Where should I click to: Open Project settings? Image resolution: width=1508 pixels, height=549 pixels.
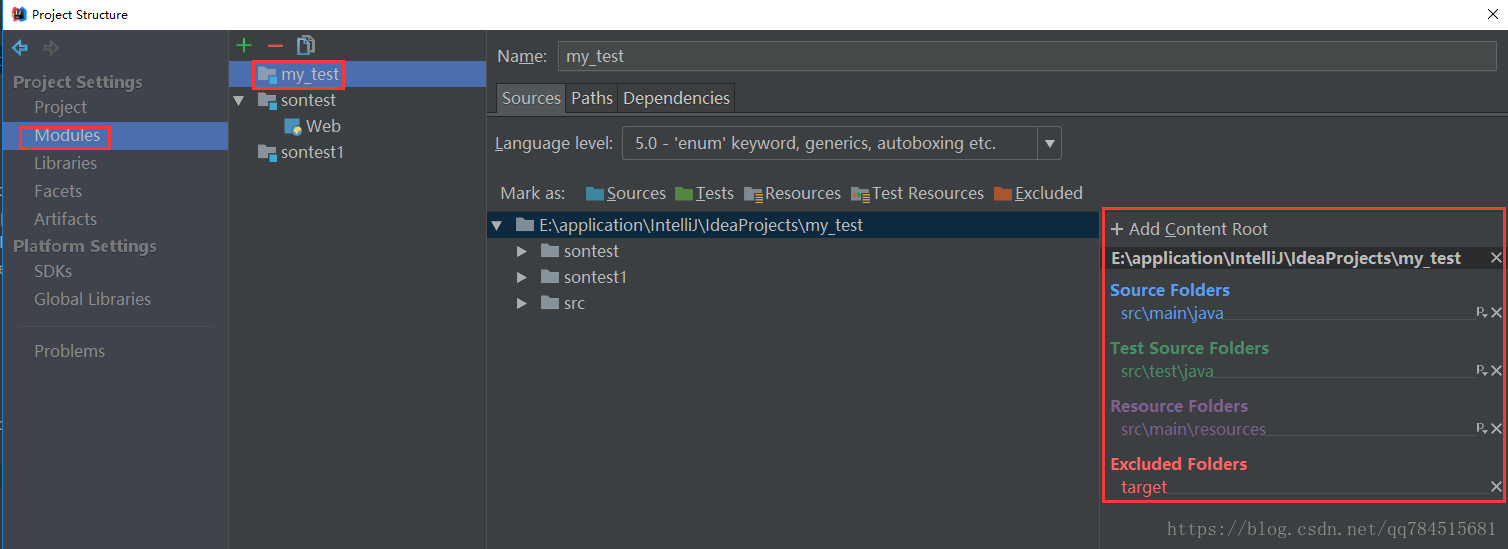[60, 107]
